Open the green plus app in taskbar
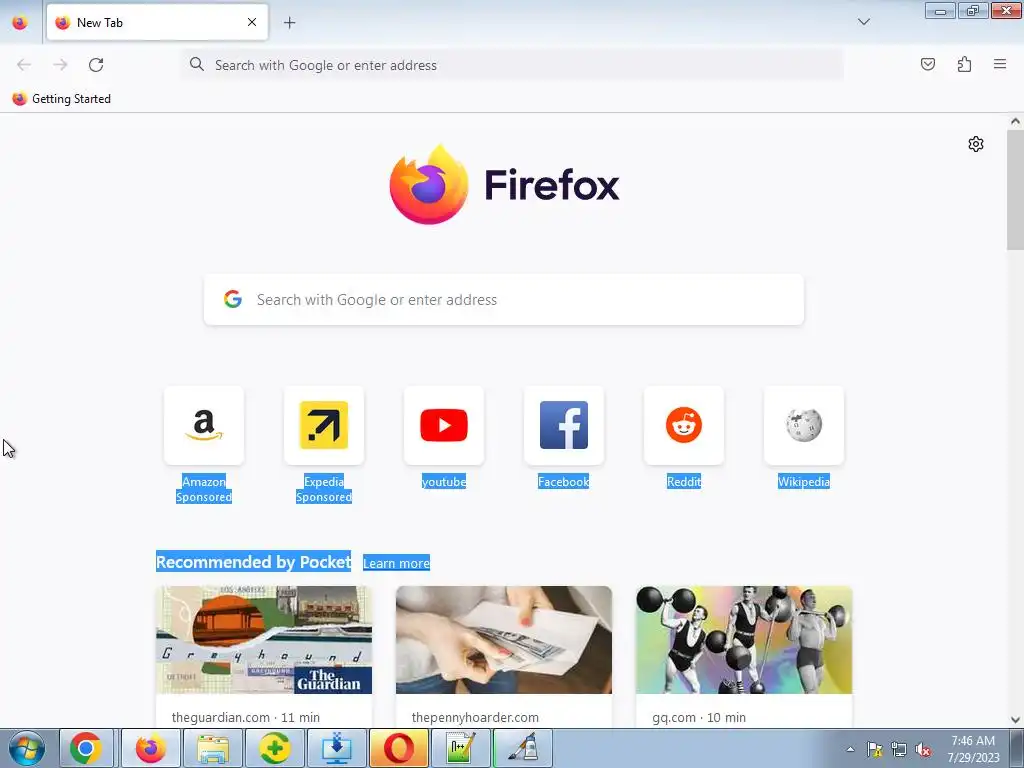This screenshot has height=768, width=1024. 274,748
